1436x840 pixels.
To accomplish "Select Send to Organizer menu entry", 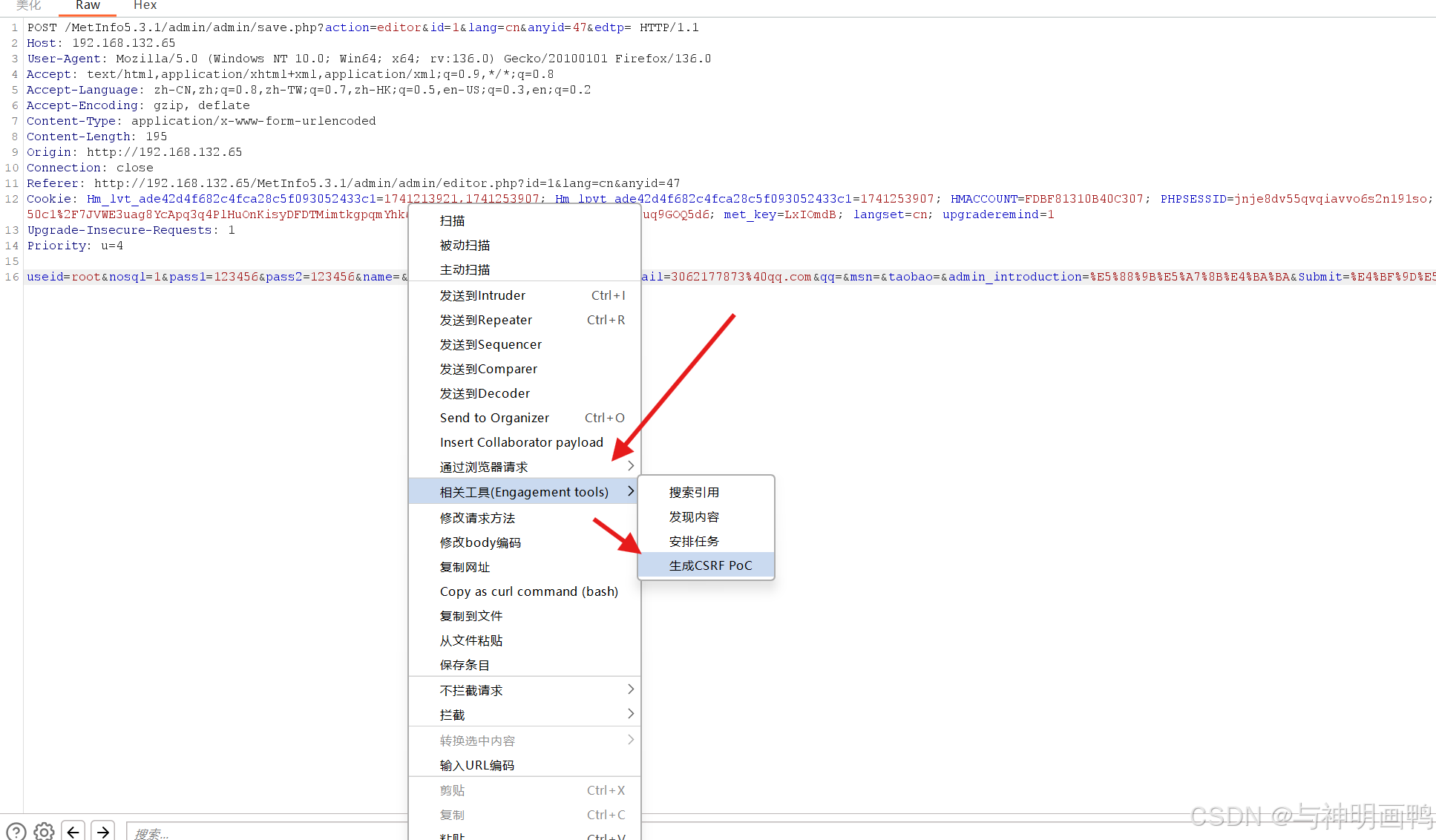I will click(494, 418).
